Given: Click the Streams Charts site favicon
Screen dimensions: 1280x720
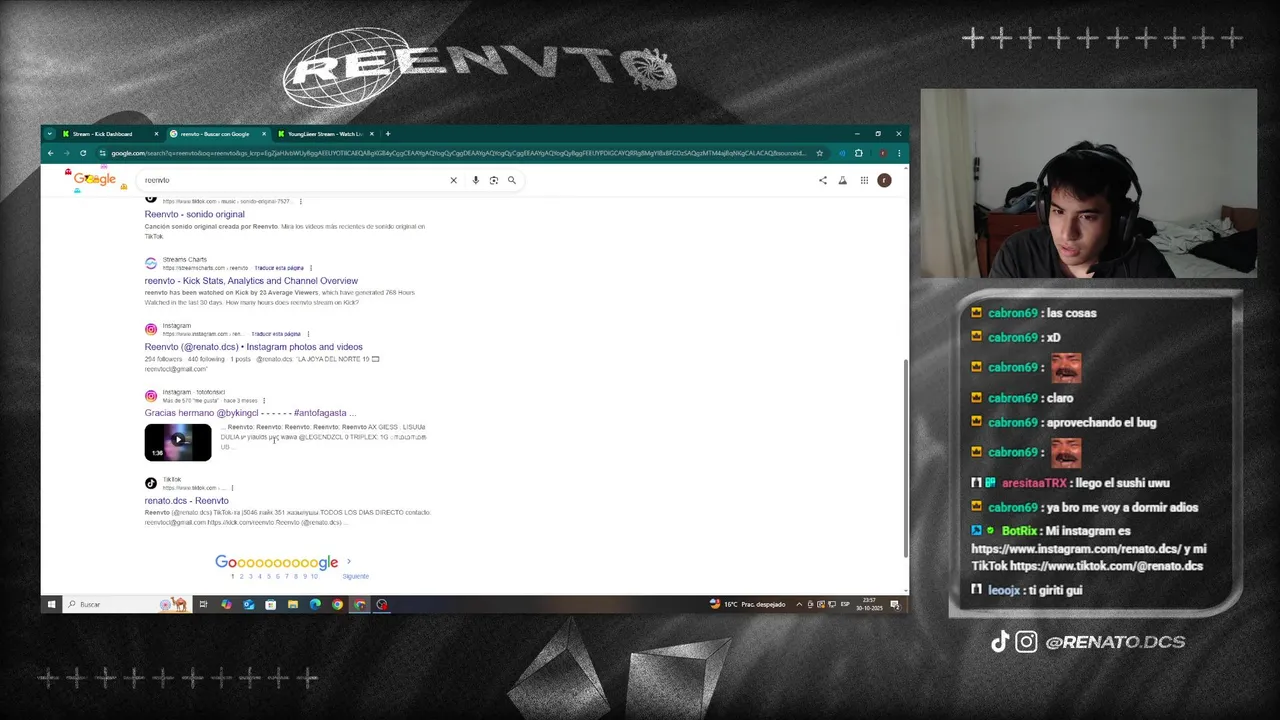Looking at the screenshot, I should click(x=151, y=263).
